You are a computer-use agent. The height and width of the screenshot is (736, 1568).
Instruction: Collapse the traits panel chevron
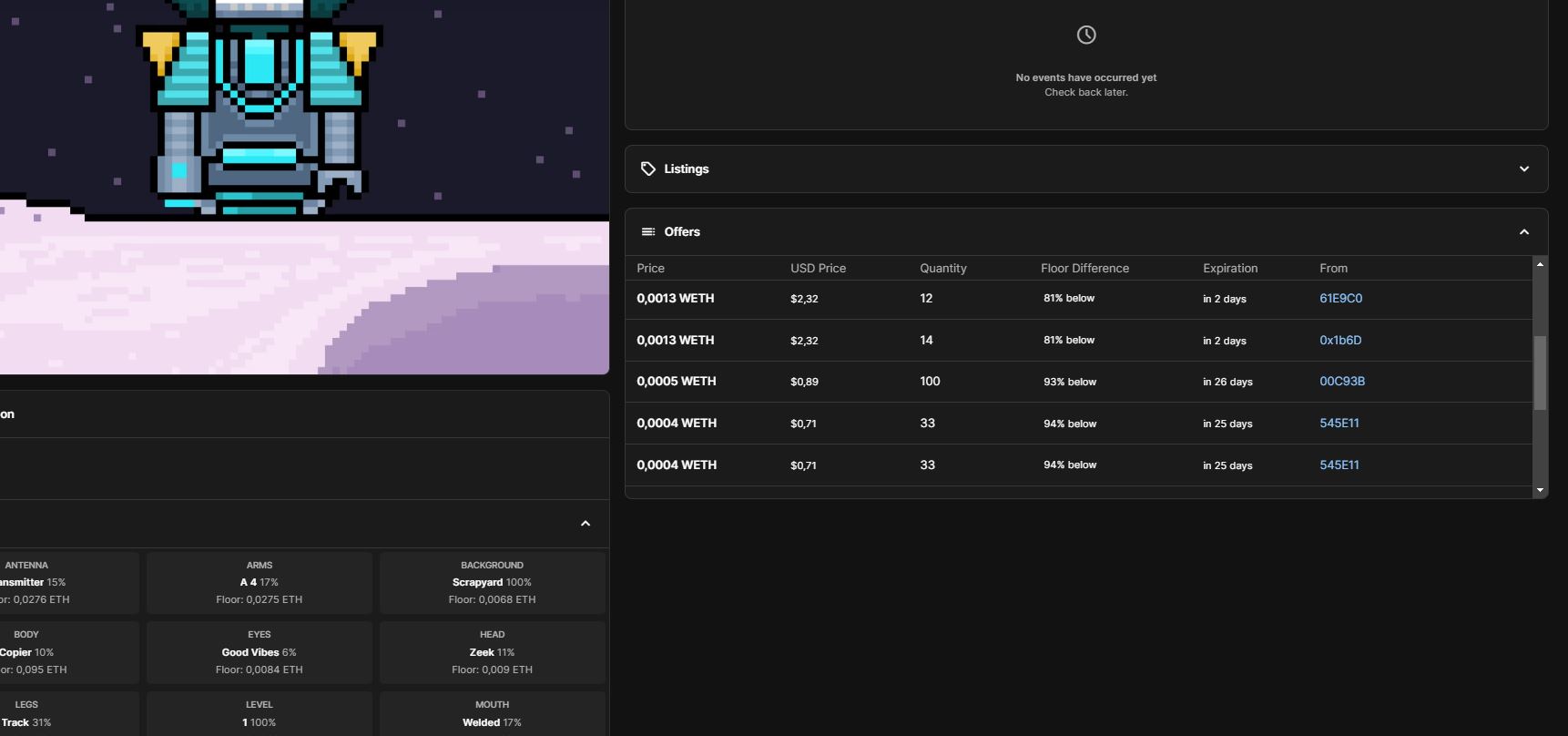click(x=585, y=524)
